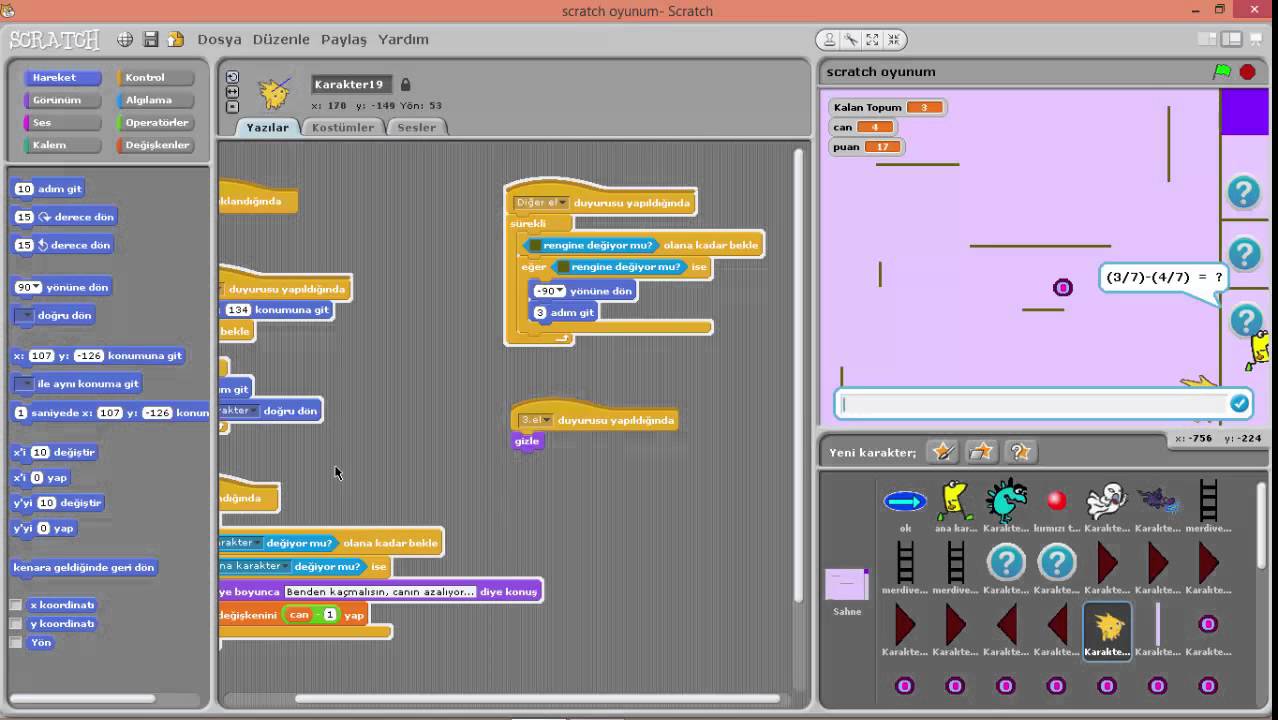Viewport: 1278px width, 720px height.
Task: Paint a new sprite
Action: point(942,452)
